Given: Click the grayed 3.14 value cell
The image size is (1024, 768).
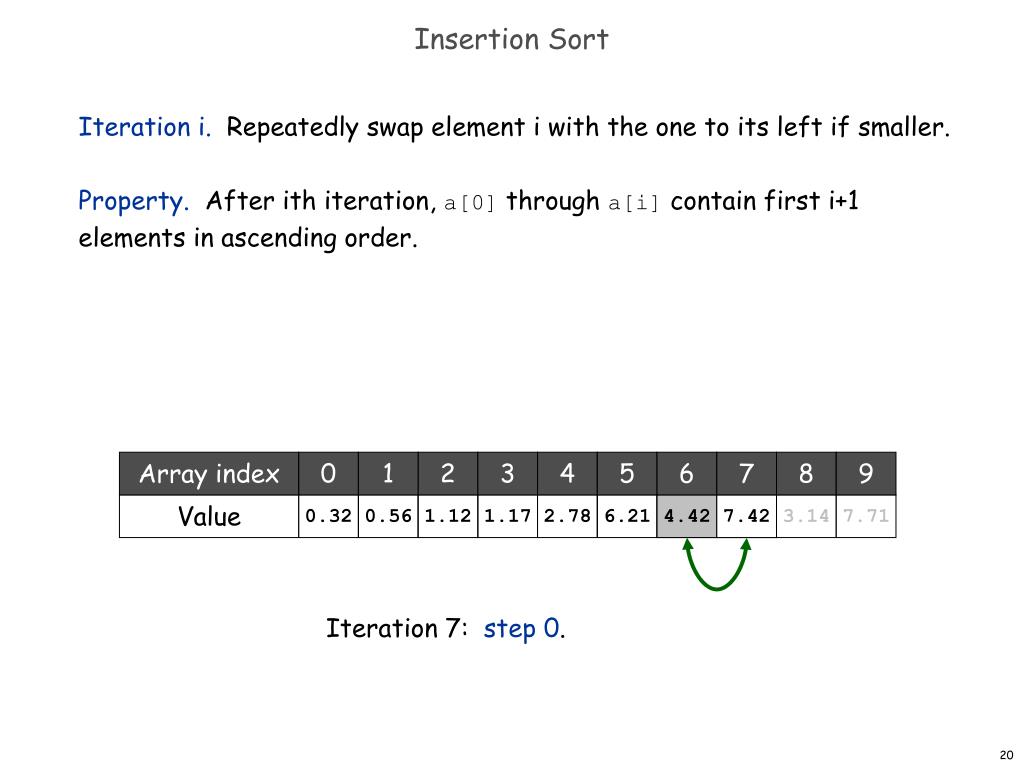Looking at the screenshot, I should coord(806,517).
